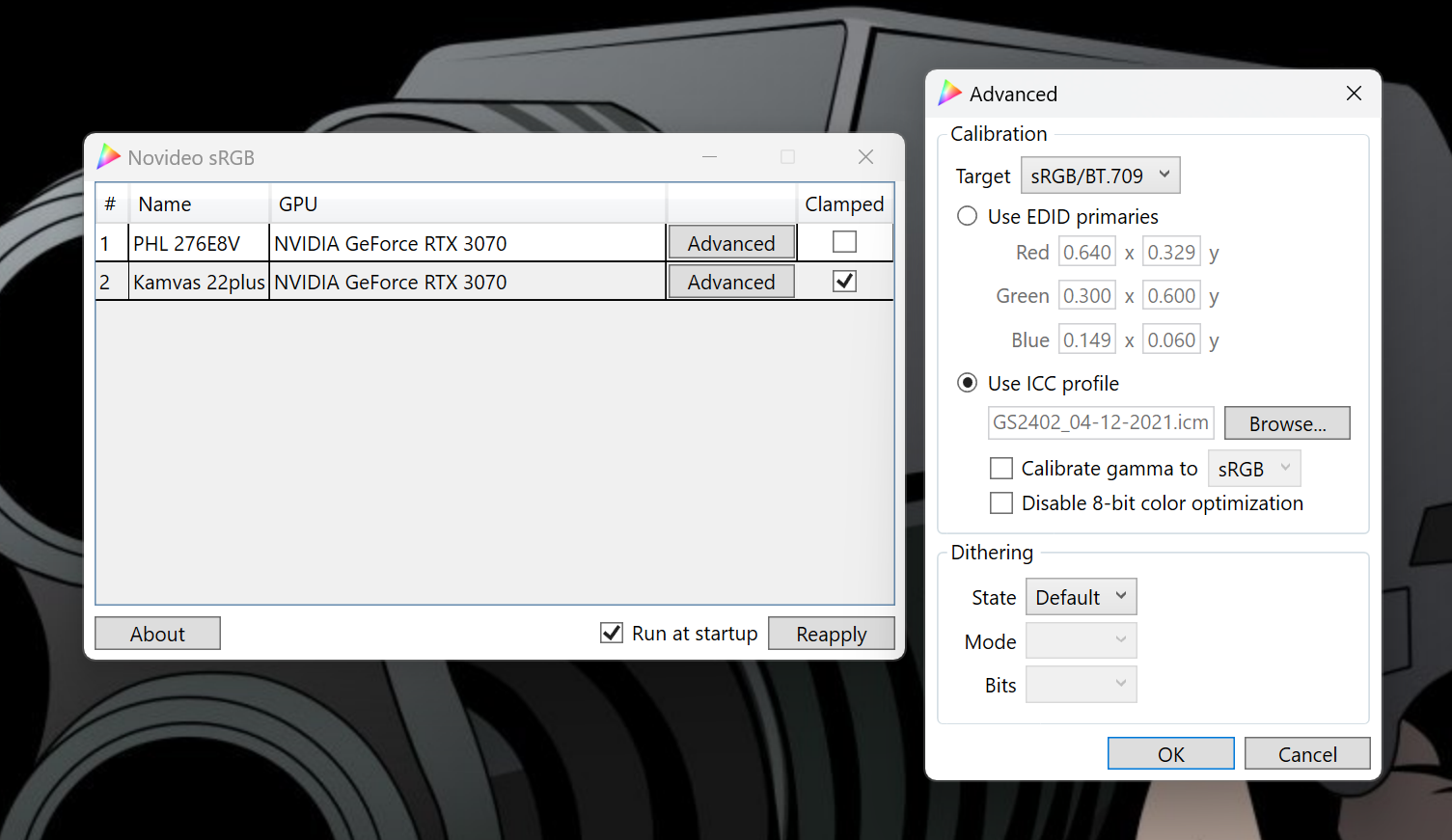This screenshot has height=840, width=1452.
Task: Open Advanced settings for PHL 276E8V
Action: 731,243
